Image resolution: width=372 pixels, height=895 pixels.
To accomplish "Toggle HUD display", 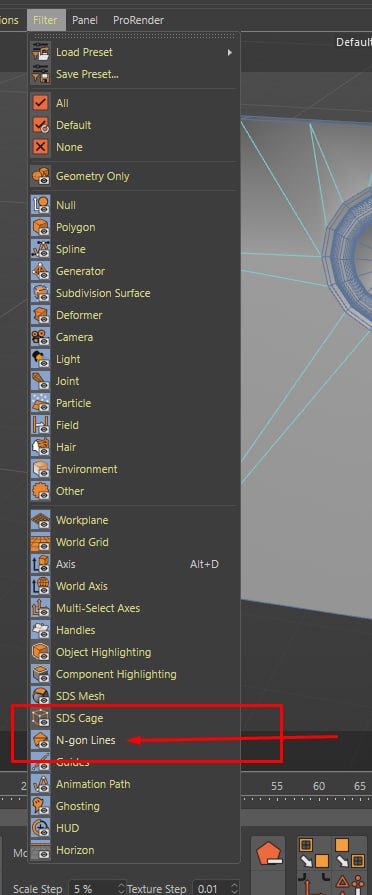I will (x=134, y=828).
